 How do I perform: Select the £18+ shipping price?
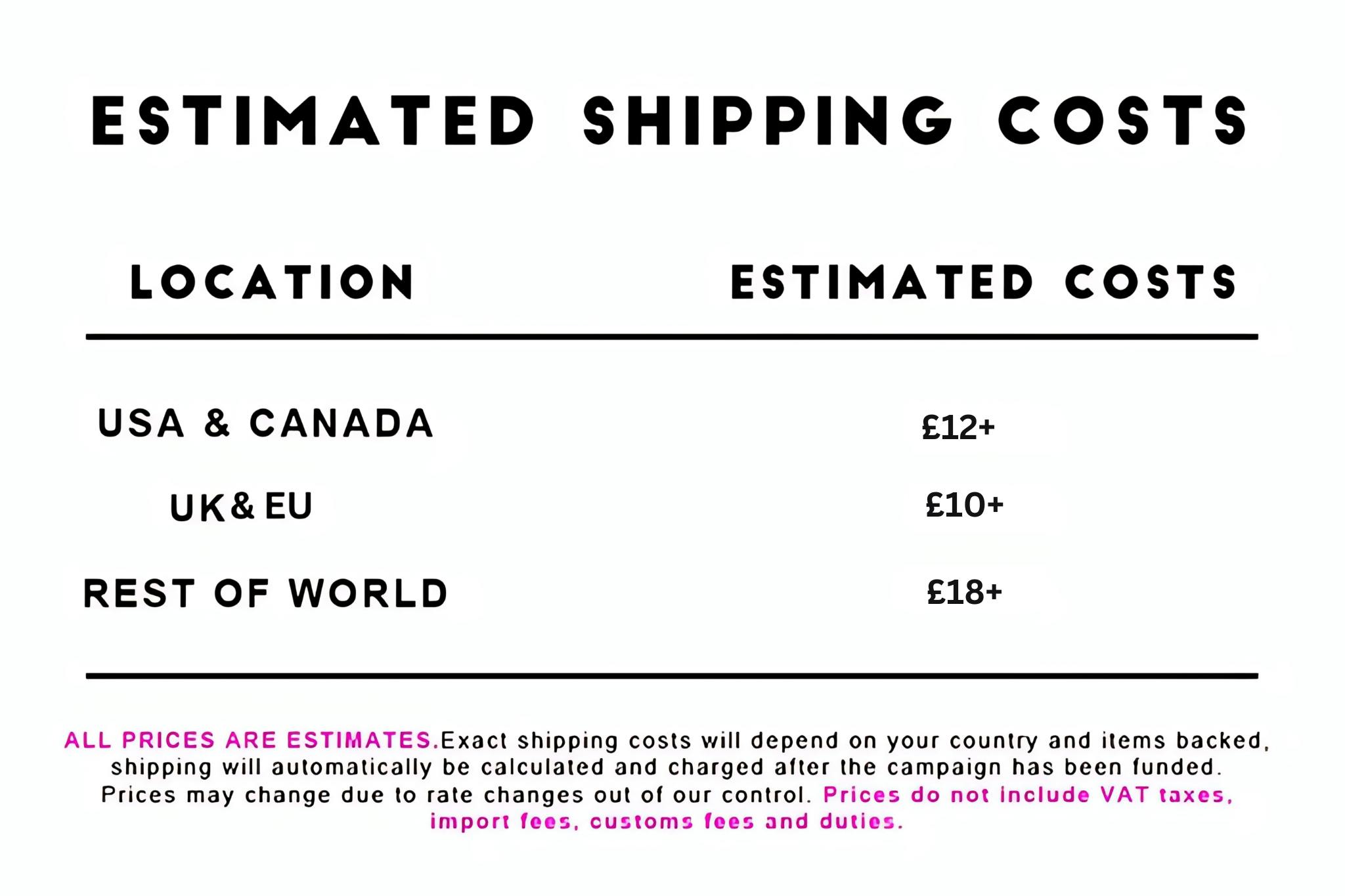(x=964, y=592)
